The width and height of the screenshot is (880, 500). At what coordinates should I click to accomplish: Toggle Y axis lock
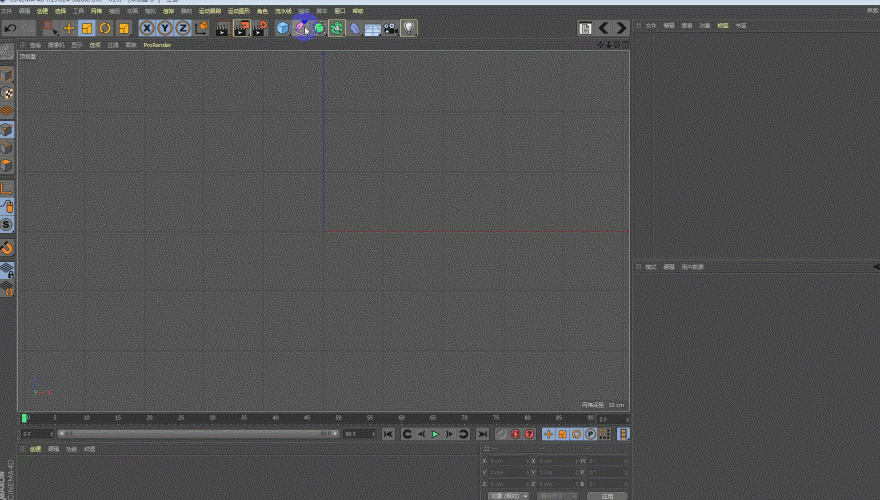(x=165, y=28)
